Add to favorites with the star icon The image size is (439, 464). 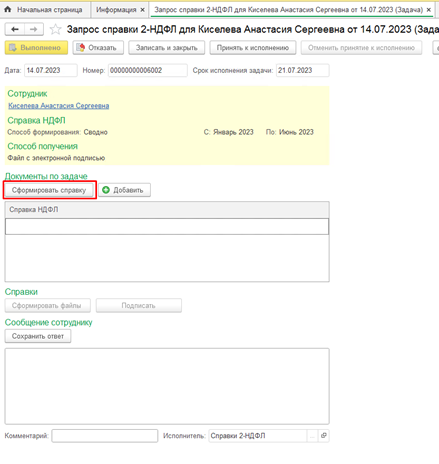tap(55, 29)
